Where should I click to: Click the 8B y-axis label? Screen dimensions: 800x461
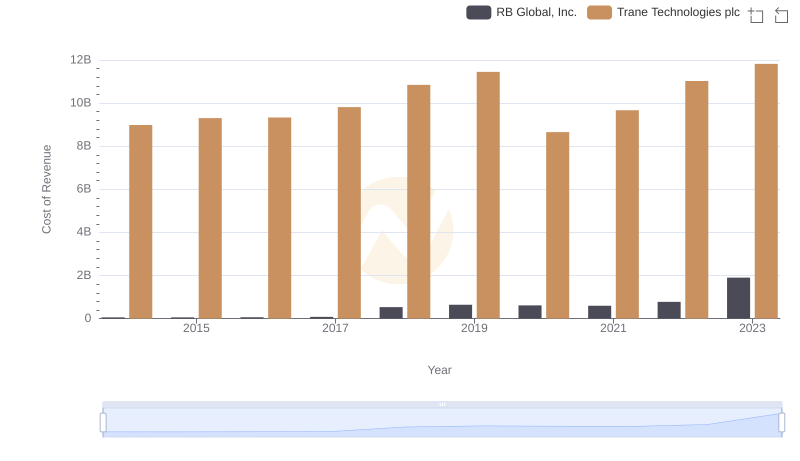[84, 146]
